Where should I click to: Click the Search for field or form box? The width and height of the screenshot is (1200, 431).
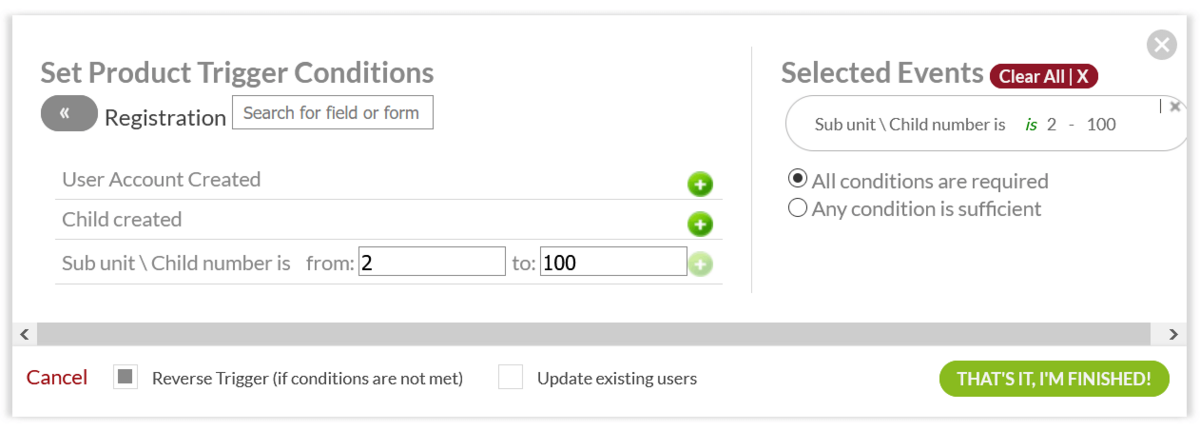click(x=332, y=113)
